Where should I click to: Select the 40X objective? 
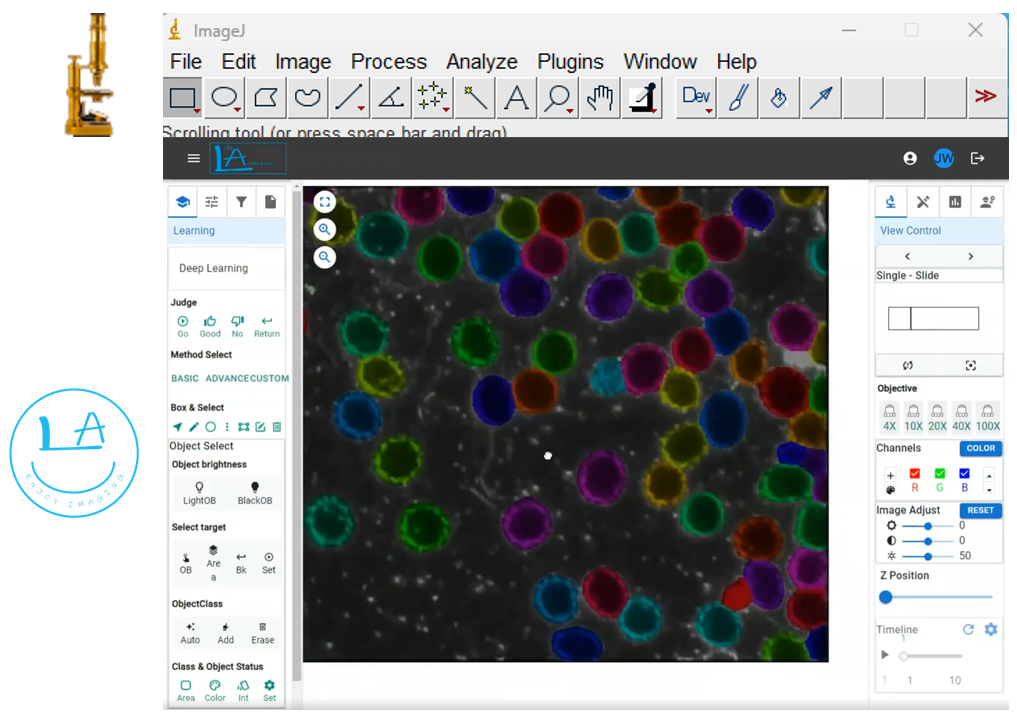click(x=961, y=417)
